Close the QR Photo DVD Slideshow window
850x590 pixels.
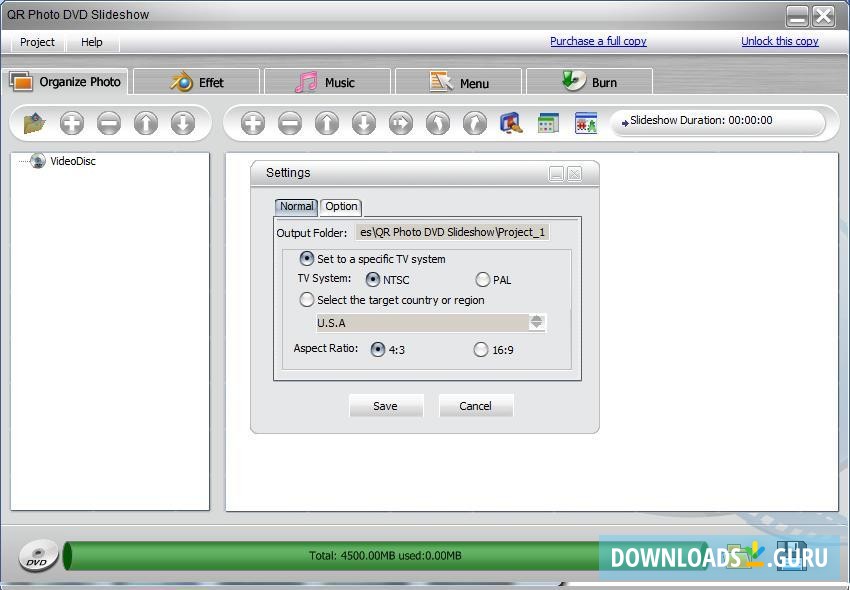click(823, 16)
